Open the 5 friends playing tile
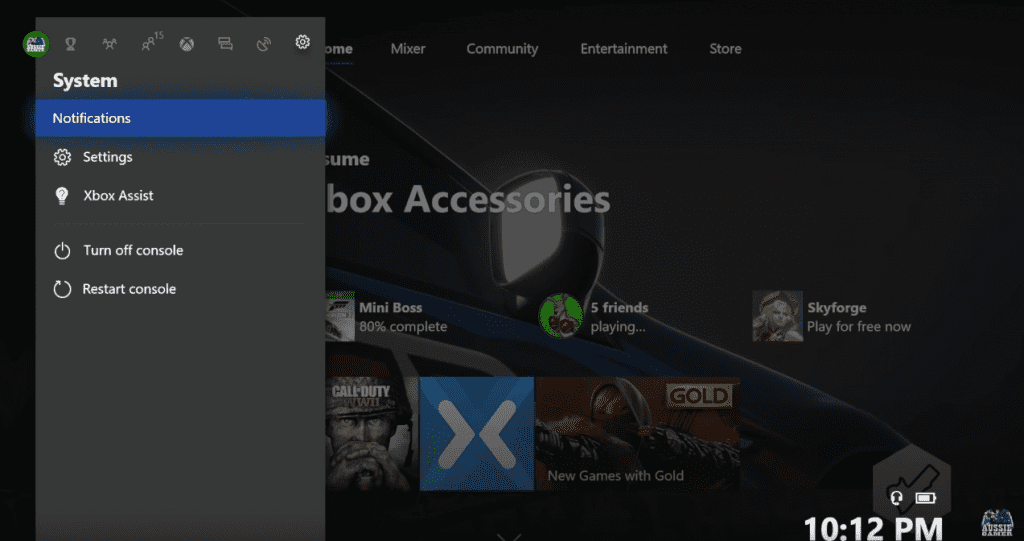This screenshot has width=1024, height=541. click(594, 317)
